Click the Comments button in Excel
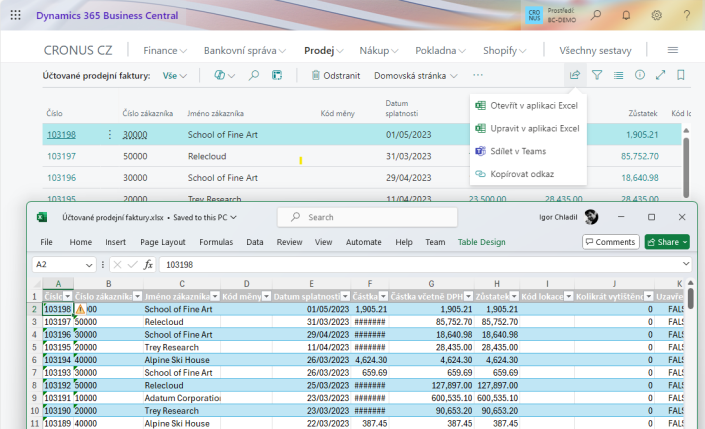705x429 pixels. tap(610, 242)
